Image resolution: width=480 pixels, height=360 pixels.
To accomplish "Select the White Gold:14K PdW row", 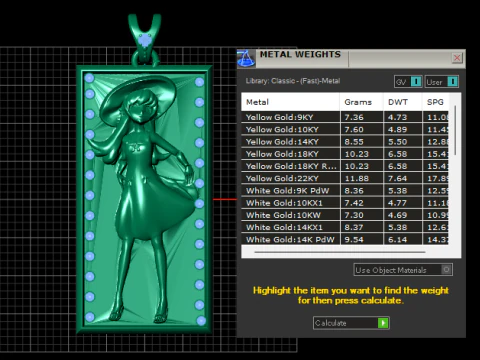I will click(x=345, y=239).
